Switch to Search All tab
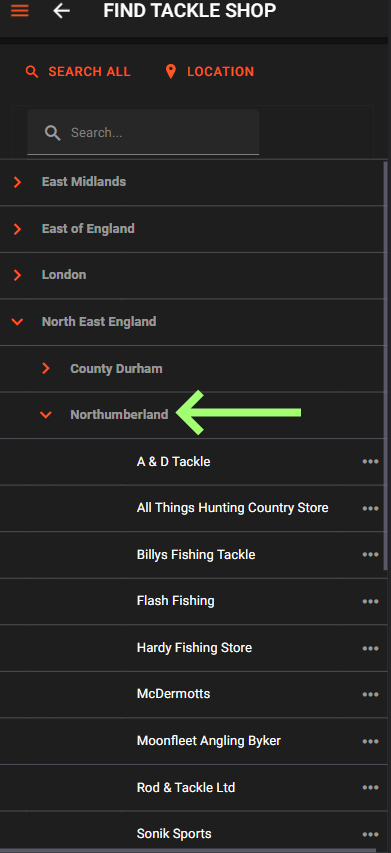Image resolution: width=391 pixels, height=853 pixels. [x=78, y=71]
